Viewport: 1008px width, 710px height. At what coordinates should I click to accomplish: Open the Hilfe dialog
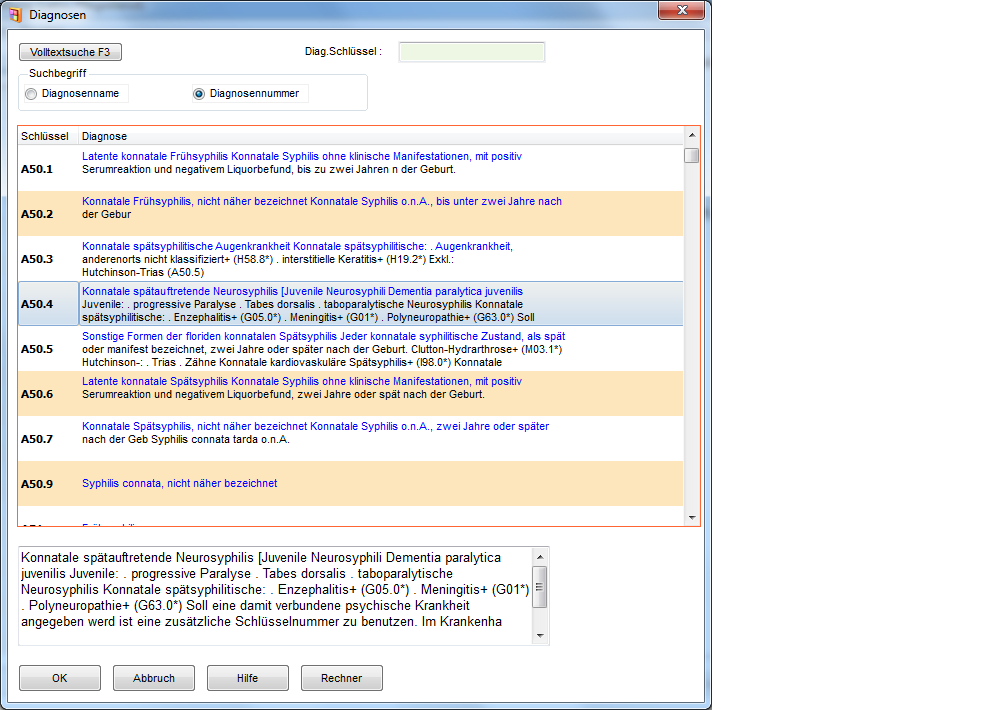click(x=247, y=677)
